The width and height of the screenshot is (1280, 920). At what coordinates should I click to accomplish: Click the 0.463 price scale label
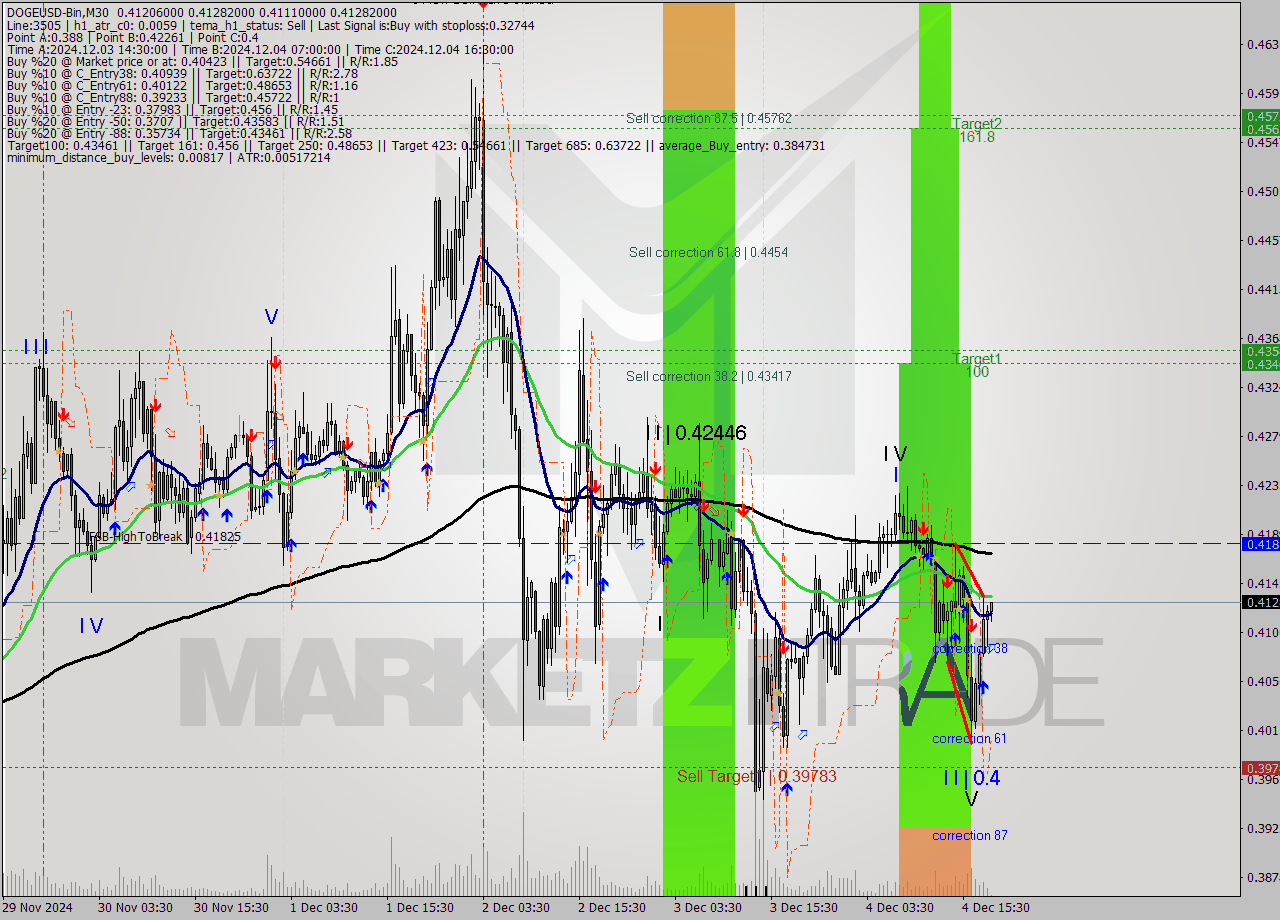(x=1262, y=44)
